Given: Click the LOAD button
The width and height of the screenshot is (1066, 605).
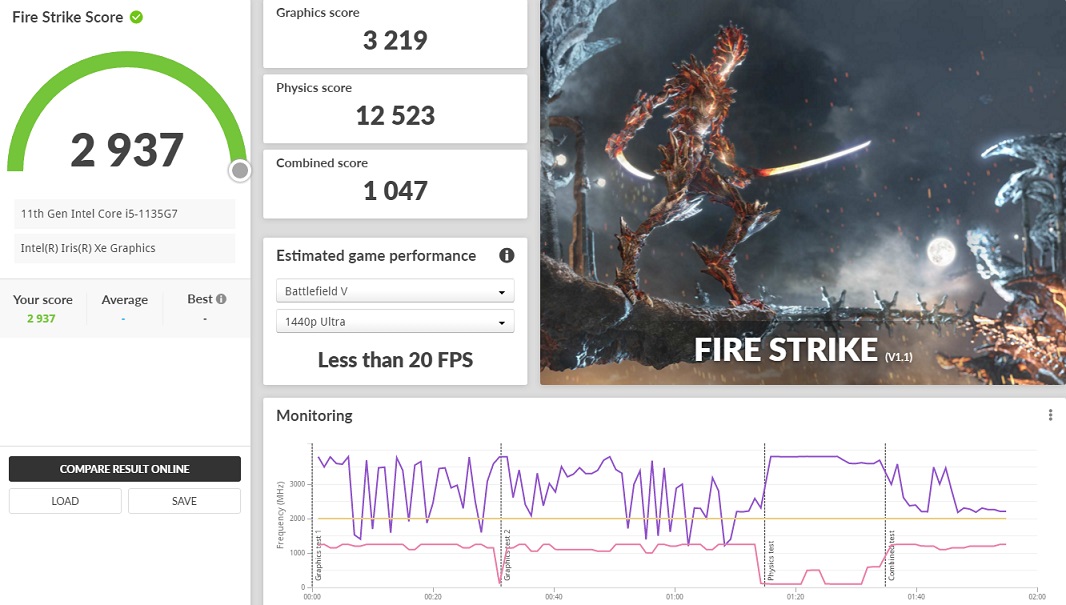Looking at the screenshot, I should tap(65, 501).
